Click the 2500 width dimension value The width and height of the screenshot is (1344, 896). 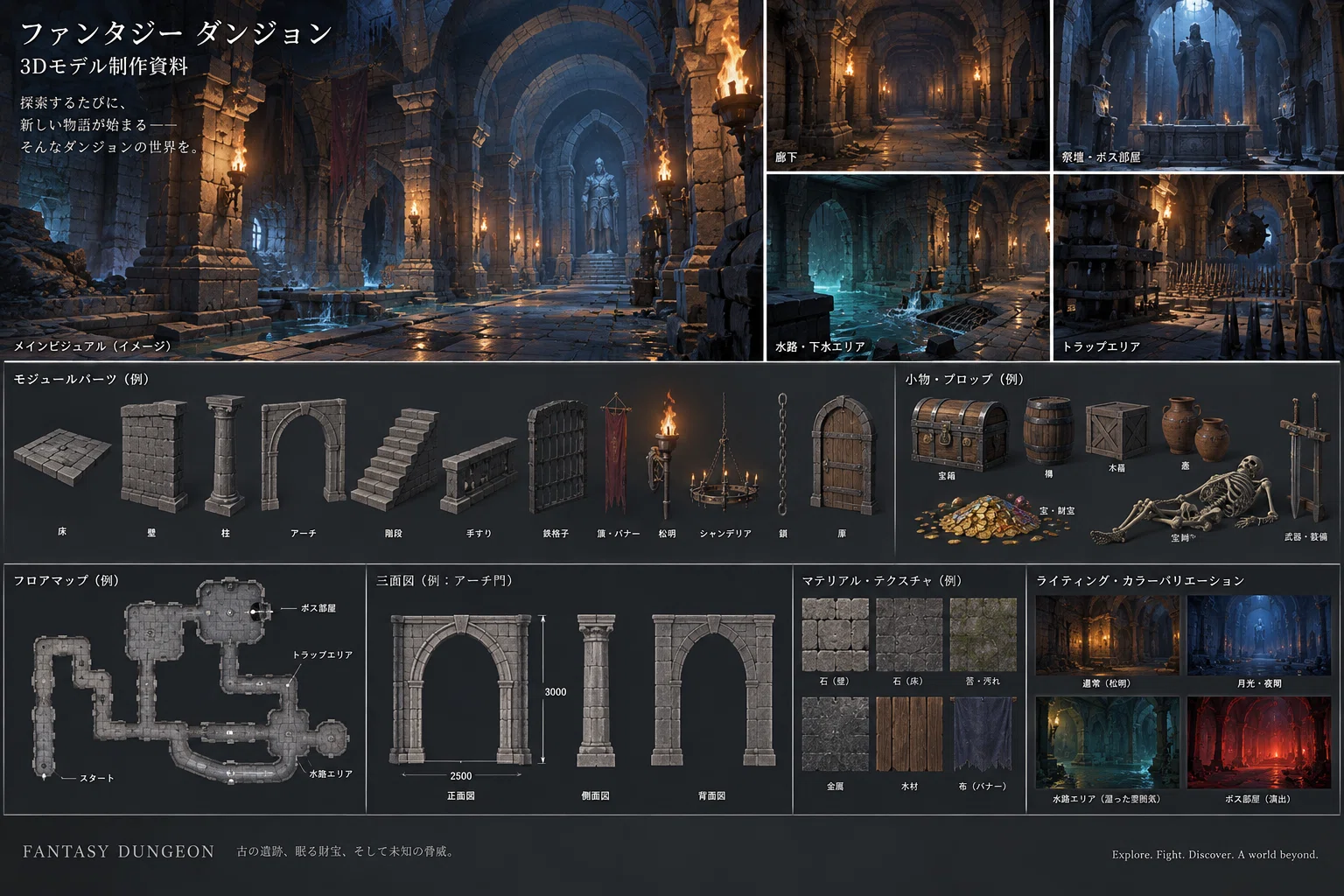[x=461, y=776]
